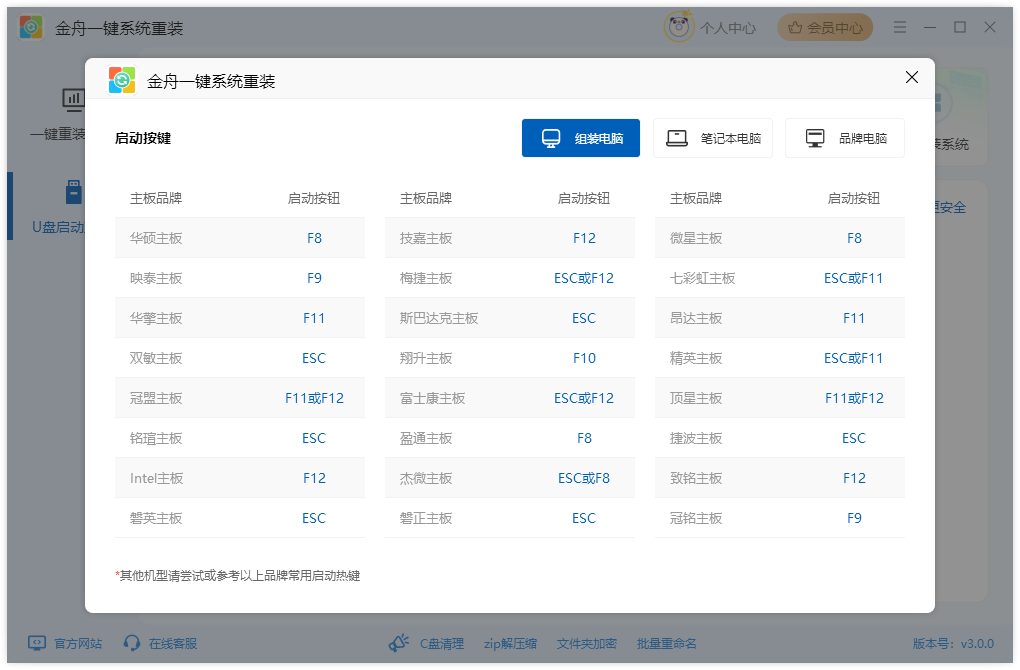Select the 映泰主板 row

coord(239,278)
